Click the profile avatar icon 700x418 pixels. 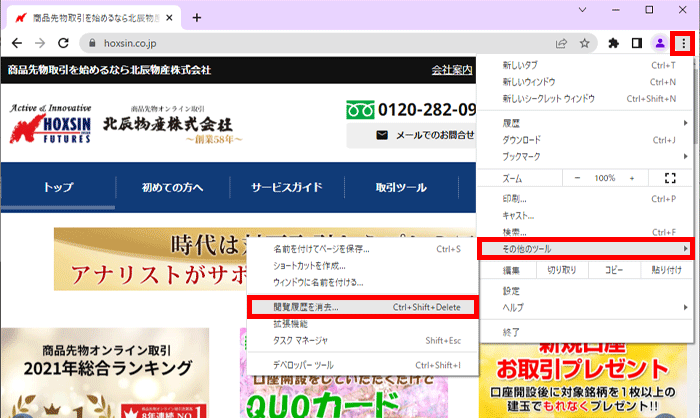pyautogui.click(x=659, y=43)
